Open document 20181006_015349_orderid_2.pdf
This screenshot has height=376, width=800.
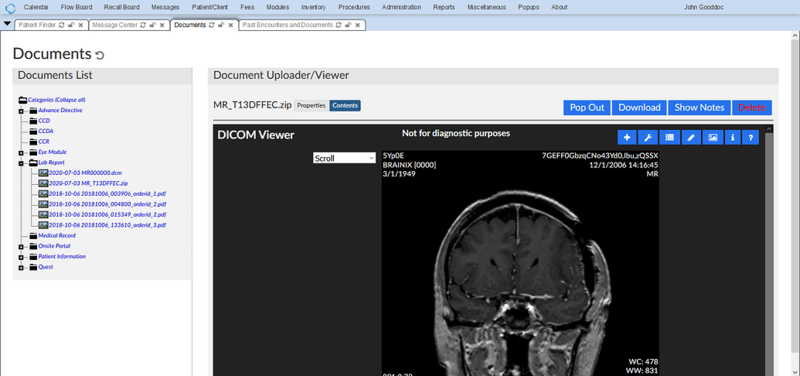click(x=108, y=215)
